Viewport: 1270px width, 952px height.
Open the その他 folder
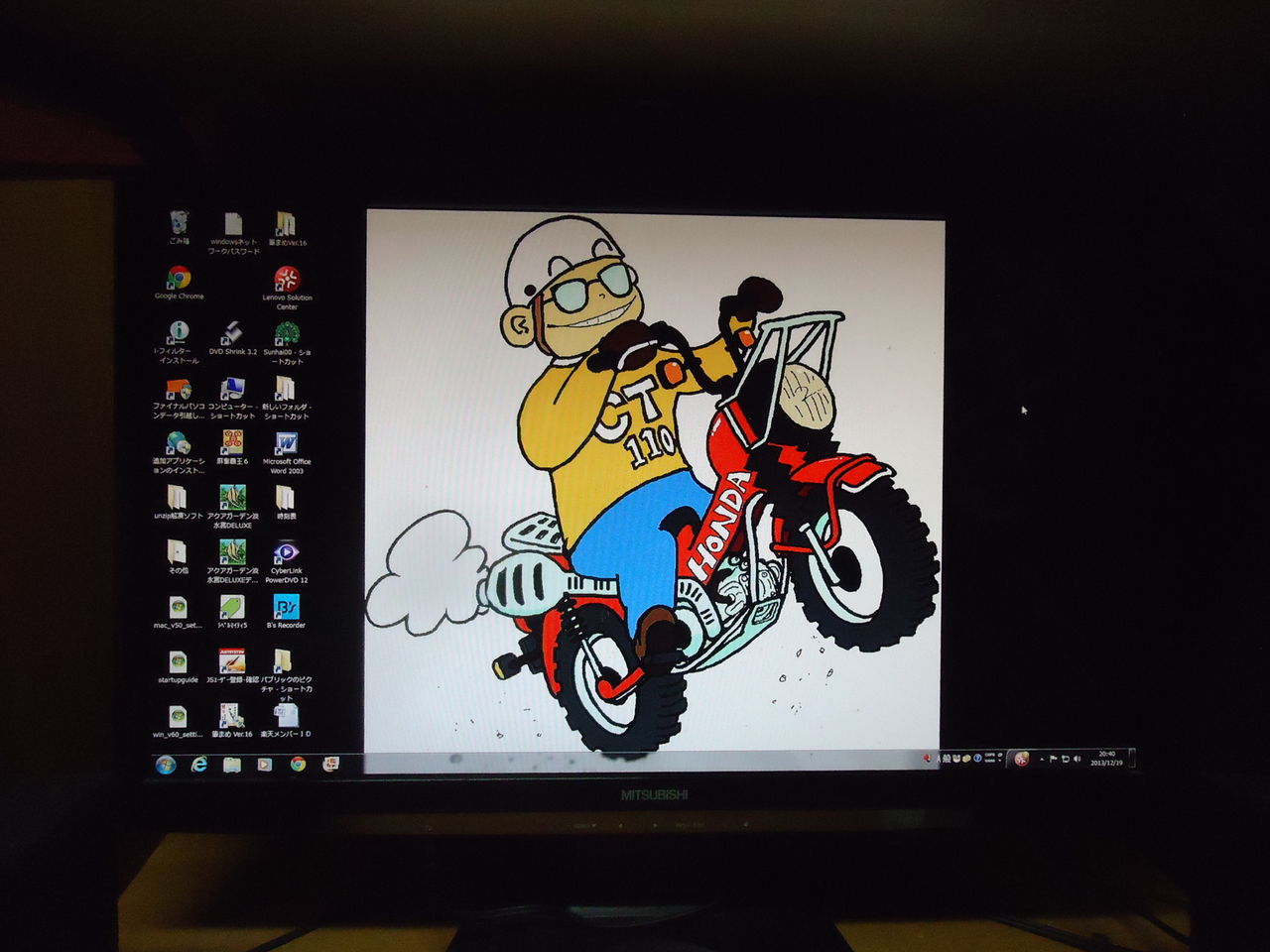(x=178, y=557)
